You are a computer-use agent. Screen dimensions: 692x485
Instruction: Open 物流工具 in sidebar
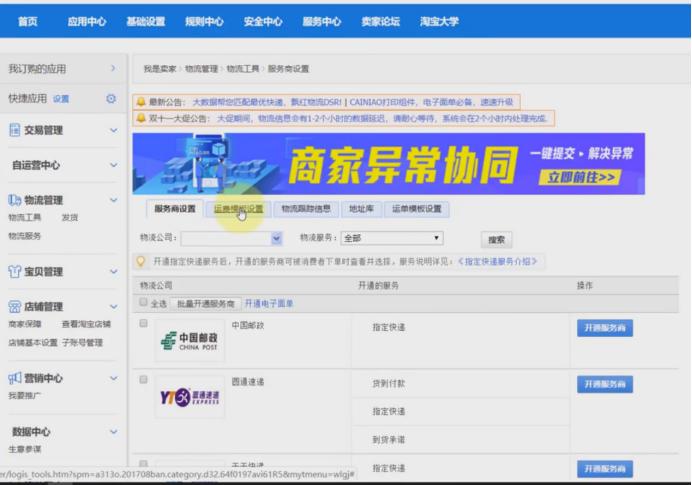25,218
